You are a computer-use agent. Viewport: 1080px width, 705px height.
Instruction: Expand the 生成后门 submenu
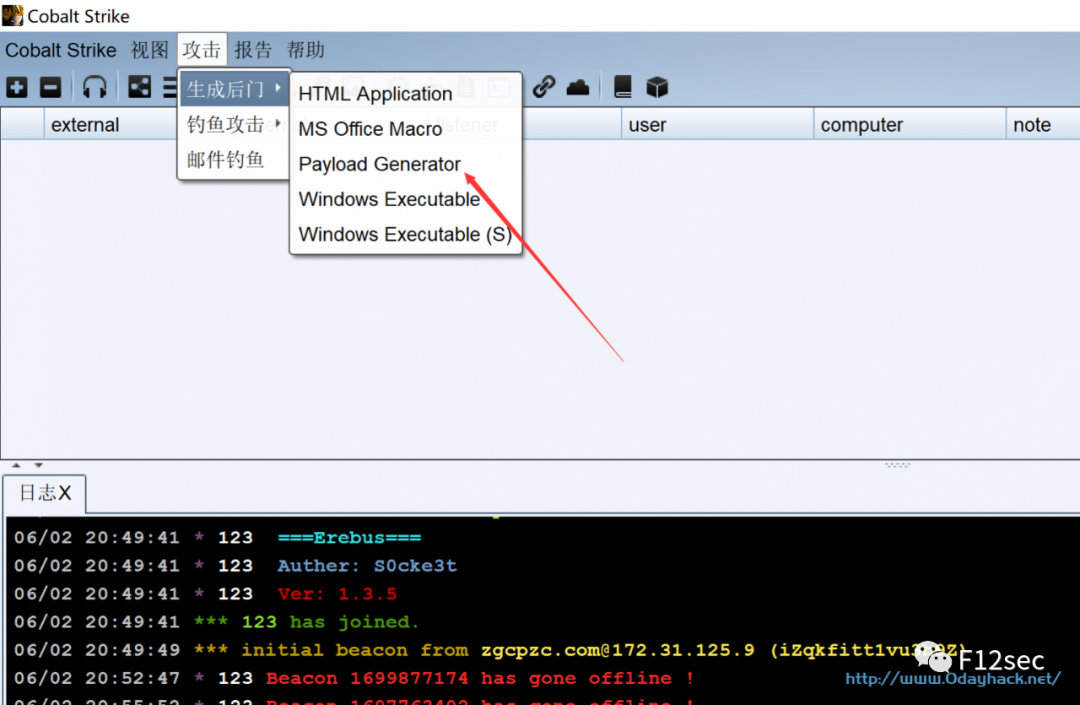click(234, 89)
